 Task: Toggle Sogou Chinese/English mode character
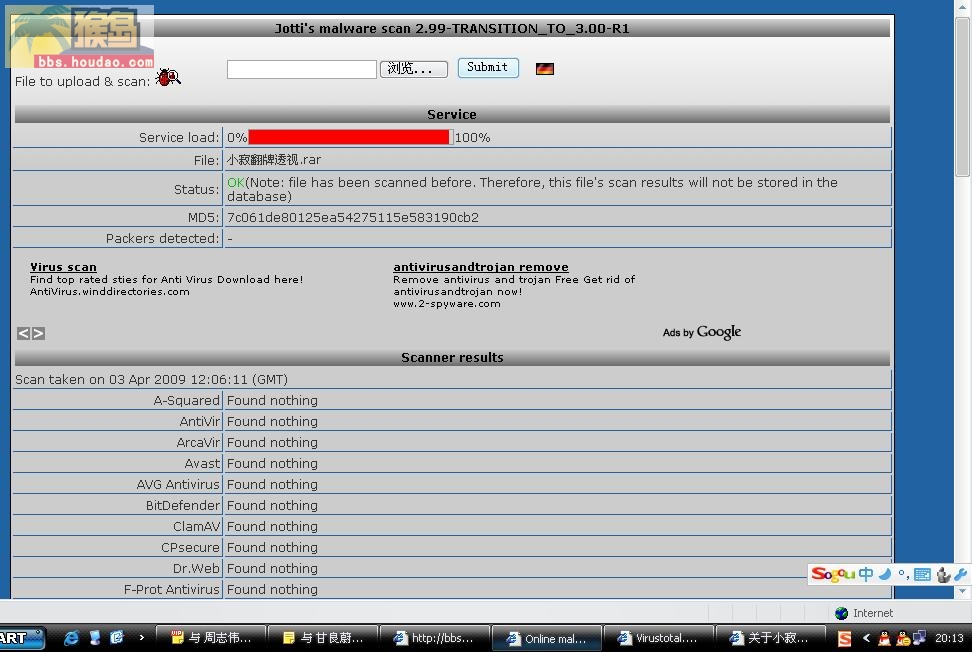(x=865, y=575)
